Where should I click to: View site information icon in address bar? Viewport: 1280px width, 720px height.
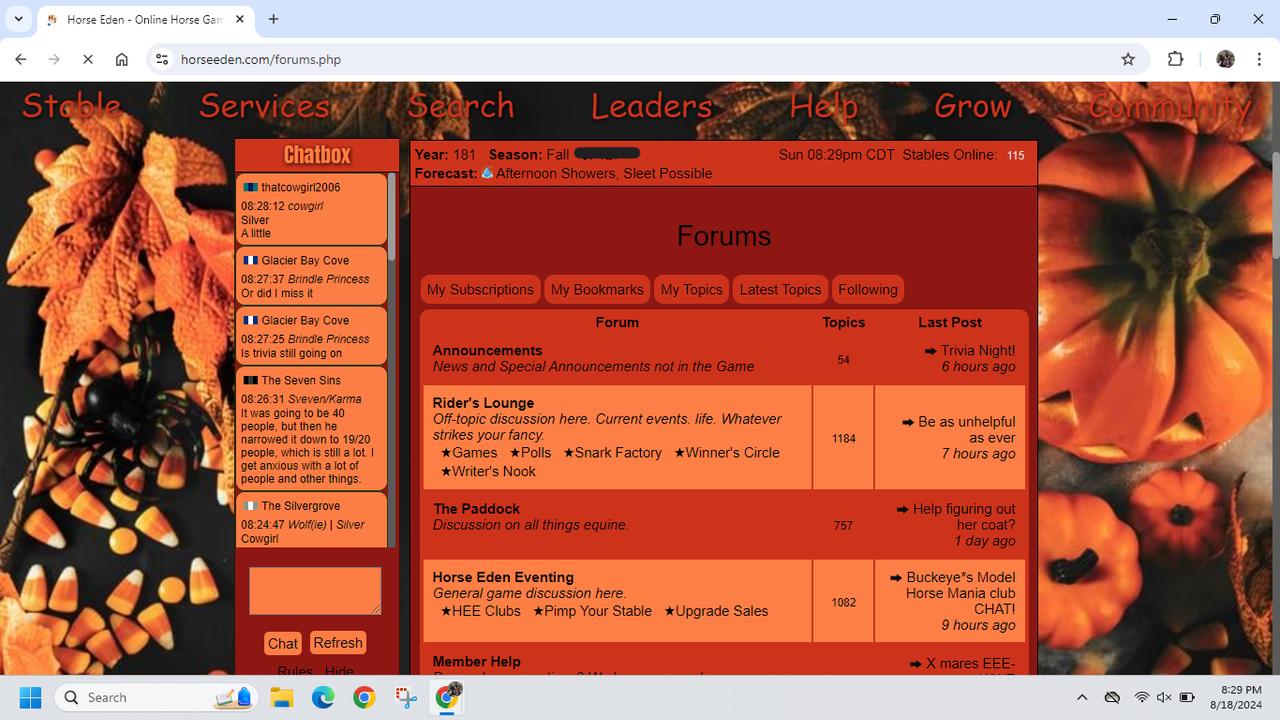click(x=162, y=59)
